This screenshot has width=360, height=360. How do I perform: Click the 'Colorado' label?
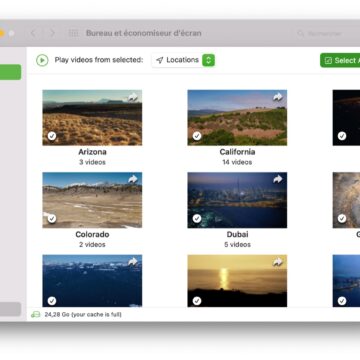tap(92, 234)
